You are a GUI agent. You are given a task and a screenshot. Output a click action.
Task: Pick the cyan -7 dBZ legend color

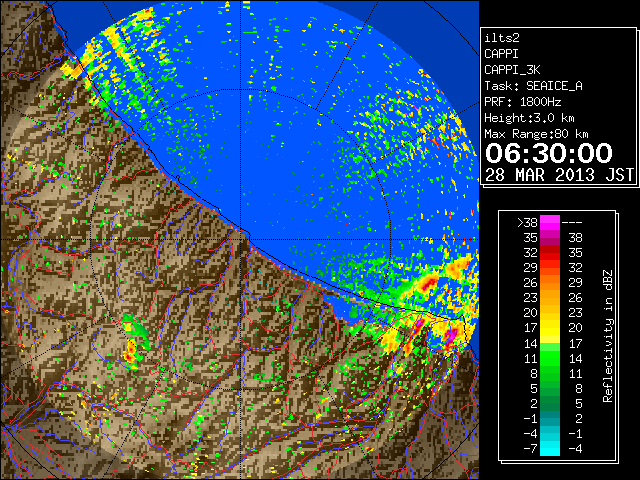(x=550, y=449)
